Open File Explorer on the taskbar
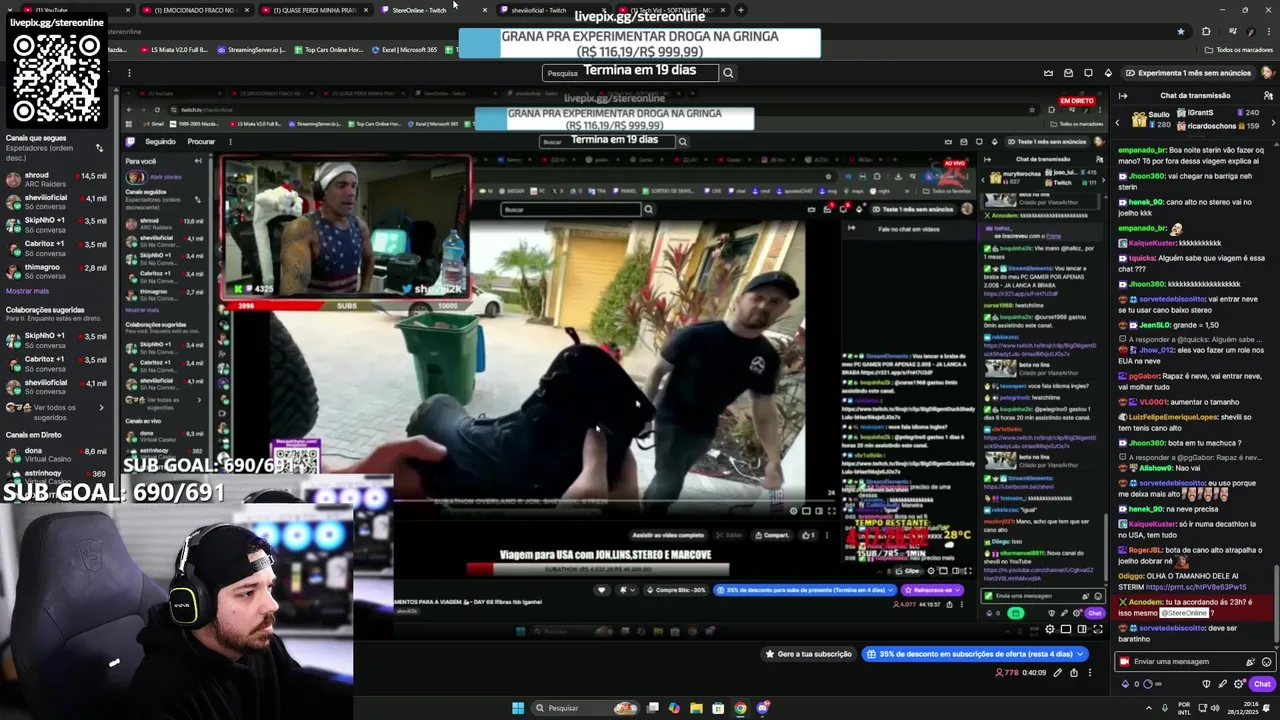The image size is (1280, 720). (696, 708)
